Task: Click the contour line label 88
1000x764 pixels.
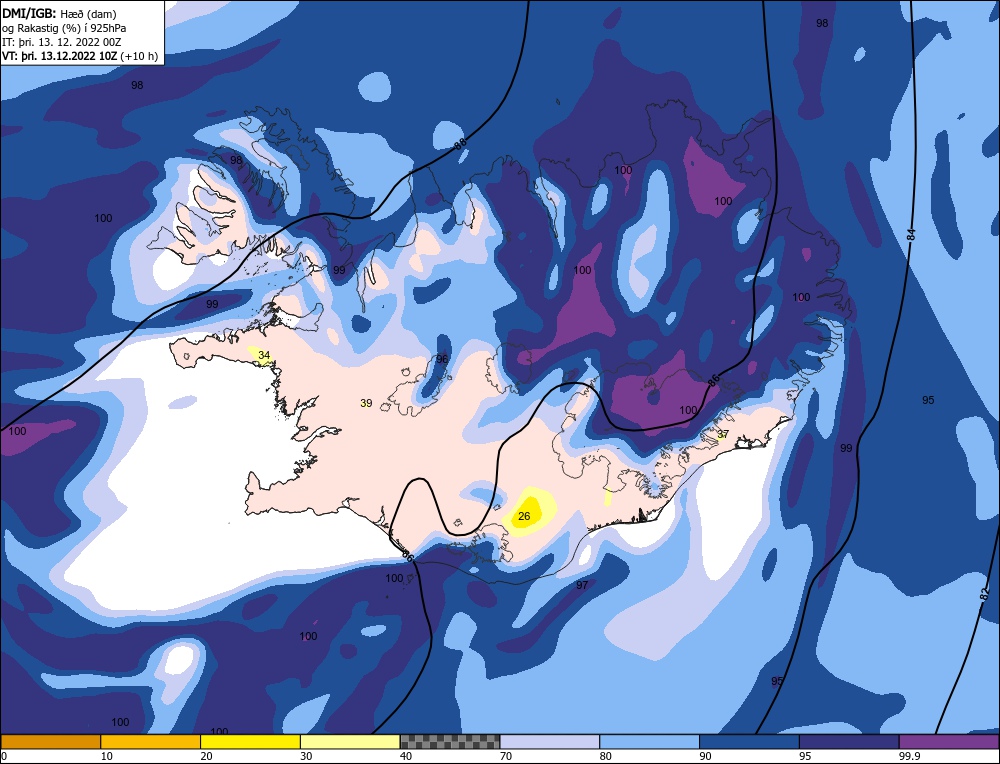Action: point(460,144)
